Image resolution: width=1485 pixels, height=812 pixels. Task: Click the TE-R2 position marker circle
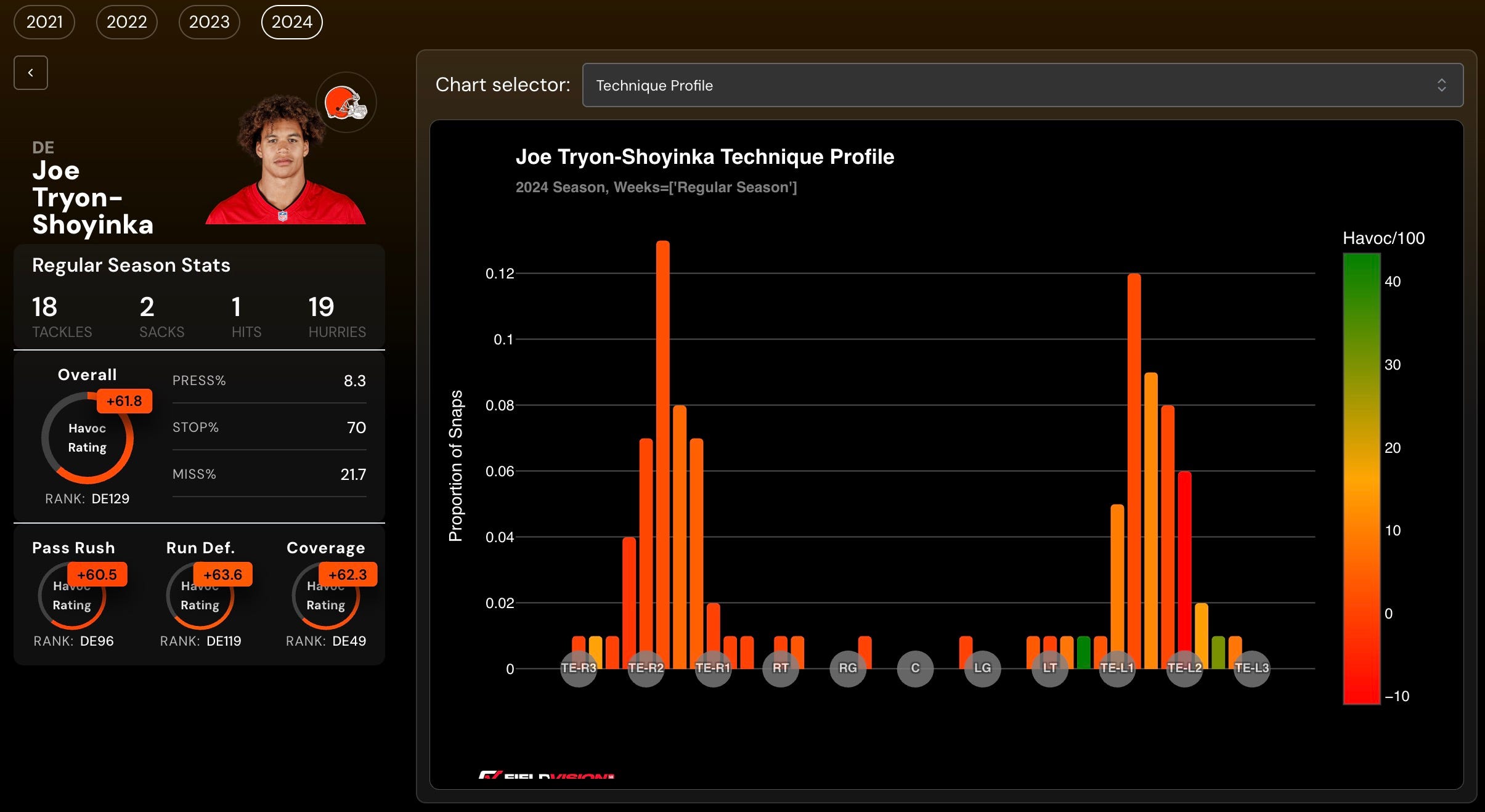(645, 668)
